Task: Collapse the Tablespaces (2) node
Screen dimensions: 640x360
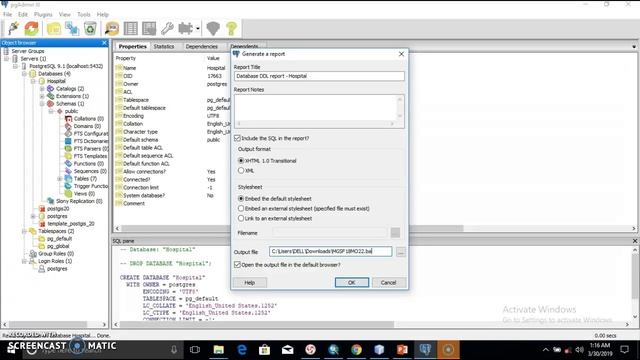Action: point(24,231)
